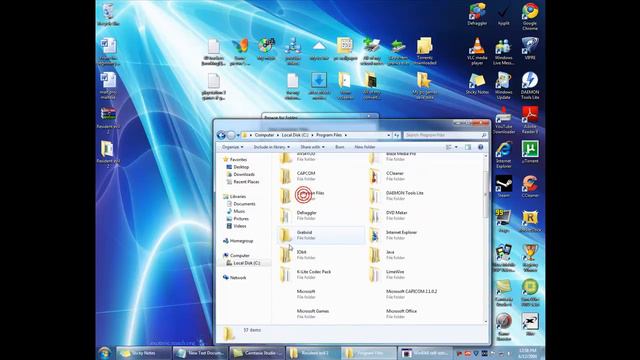Switch to Resident evil 2 taskbar button
Image resolution: width=640 pixels, height=360 pixels.
pos(313,353)
